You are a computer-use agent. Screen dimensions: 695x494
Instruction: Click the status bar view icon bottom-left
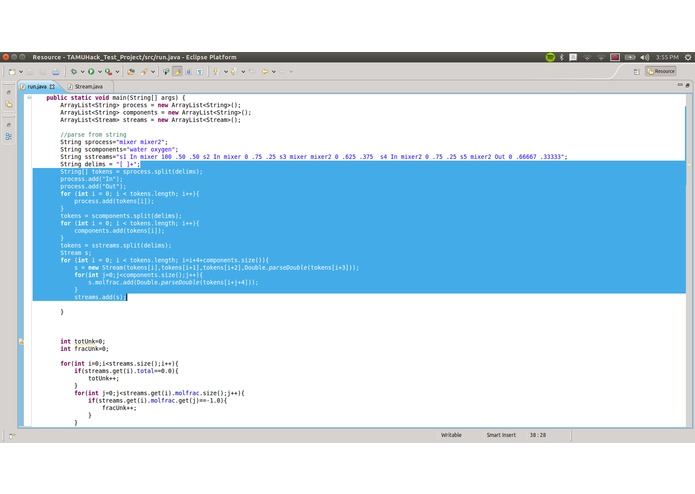pyautogui.click(x=12, y=436)
